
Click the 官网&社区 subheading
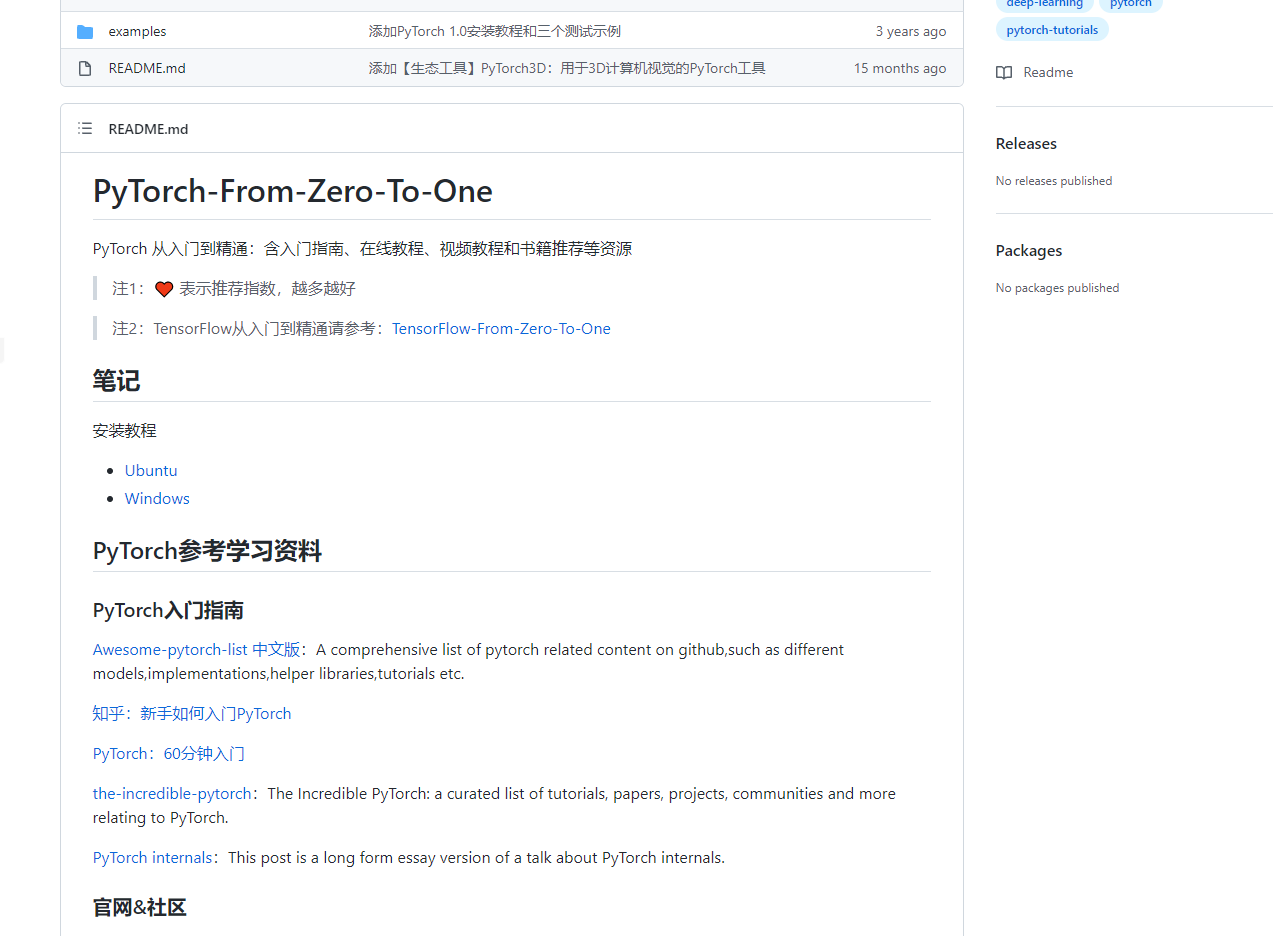(140, 908)
